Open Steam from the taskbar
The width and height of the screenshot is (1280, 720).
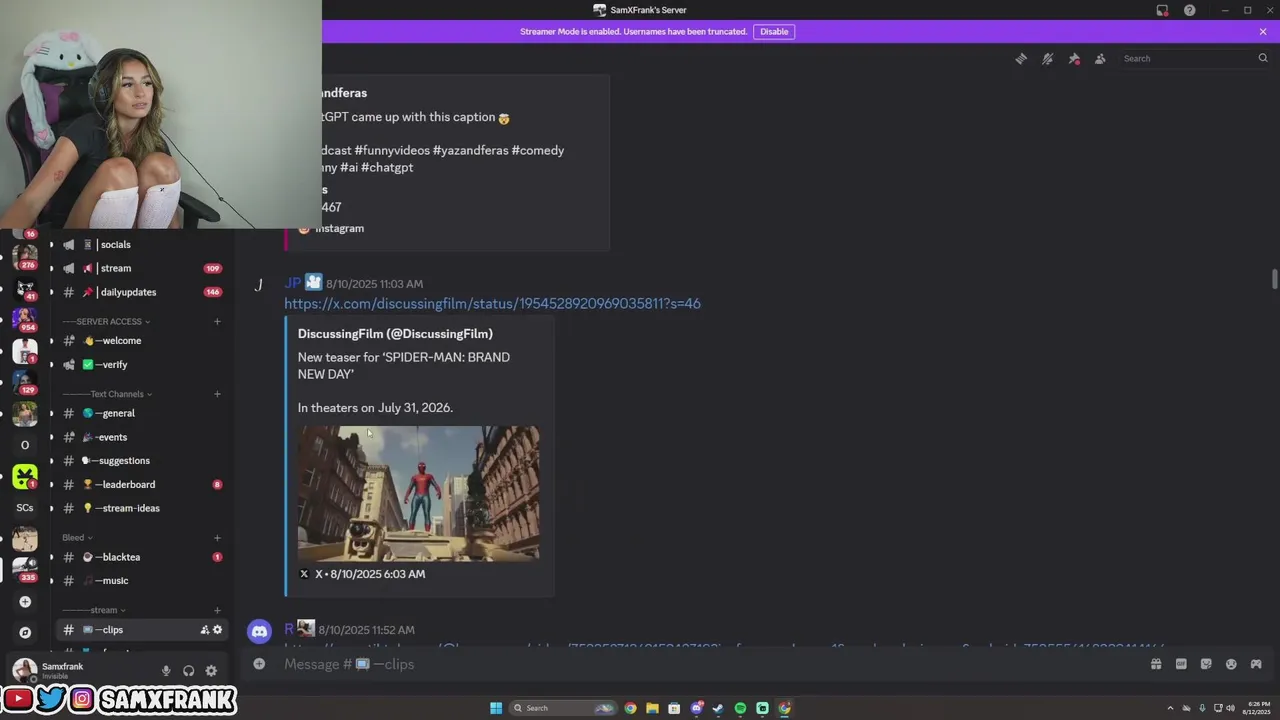click(718, 708)
